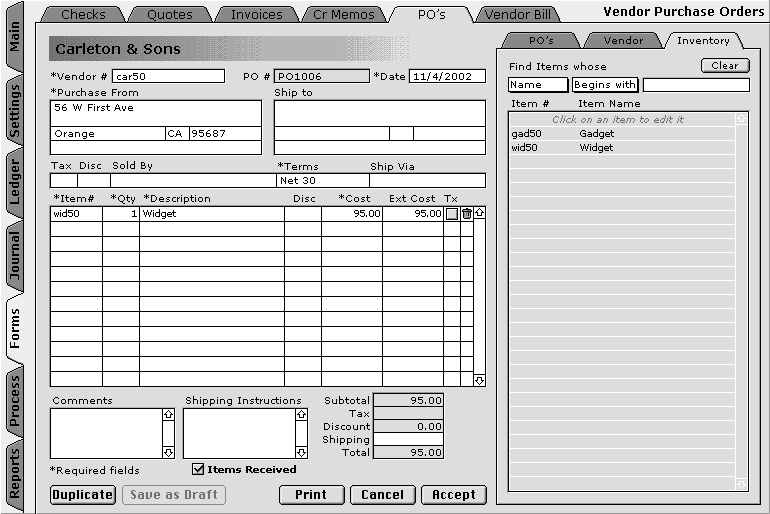
Task: Click the Qty cell showing 1
Action: (x=121, y=214)
